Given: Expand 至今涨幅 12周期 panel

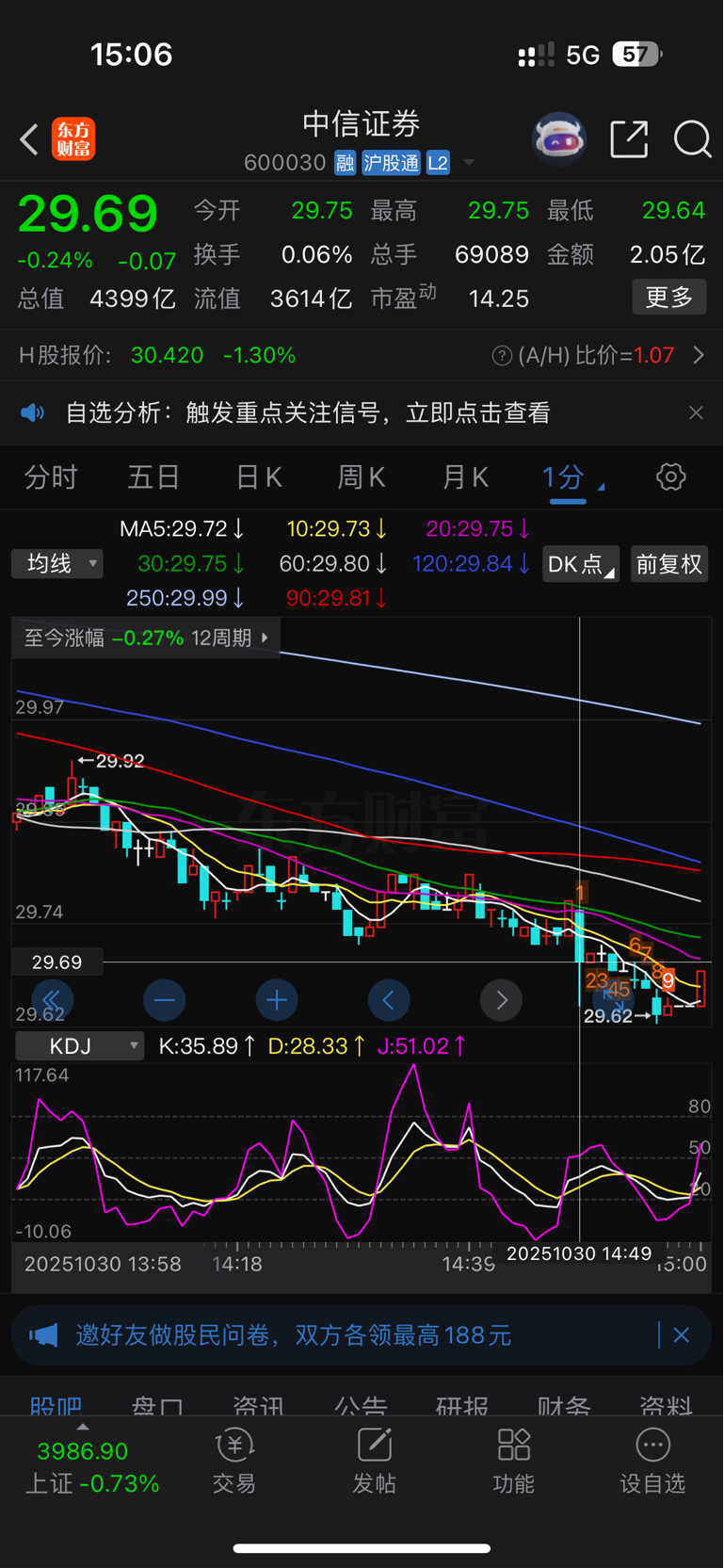Looking at the screenshot, I should coord(146,638).
